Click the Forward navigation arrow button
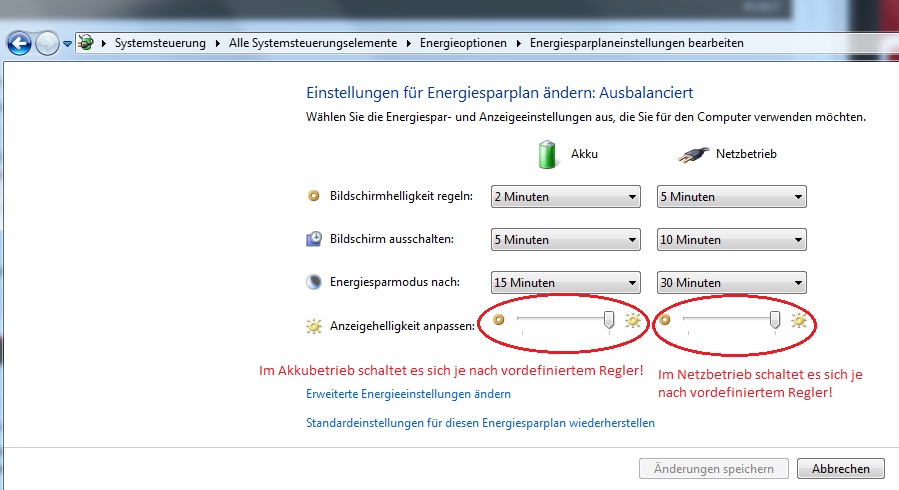 (47, 44)
